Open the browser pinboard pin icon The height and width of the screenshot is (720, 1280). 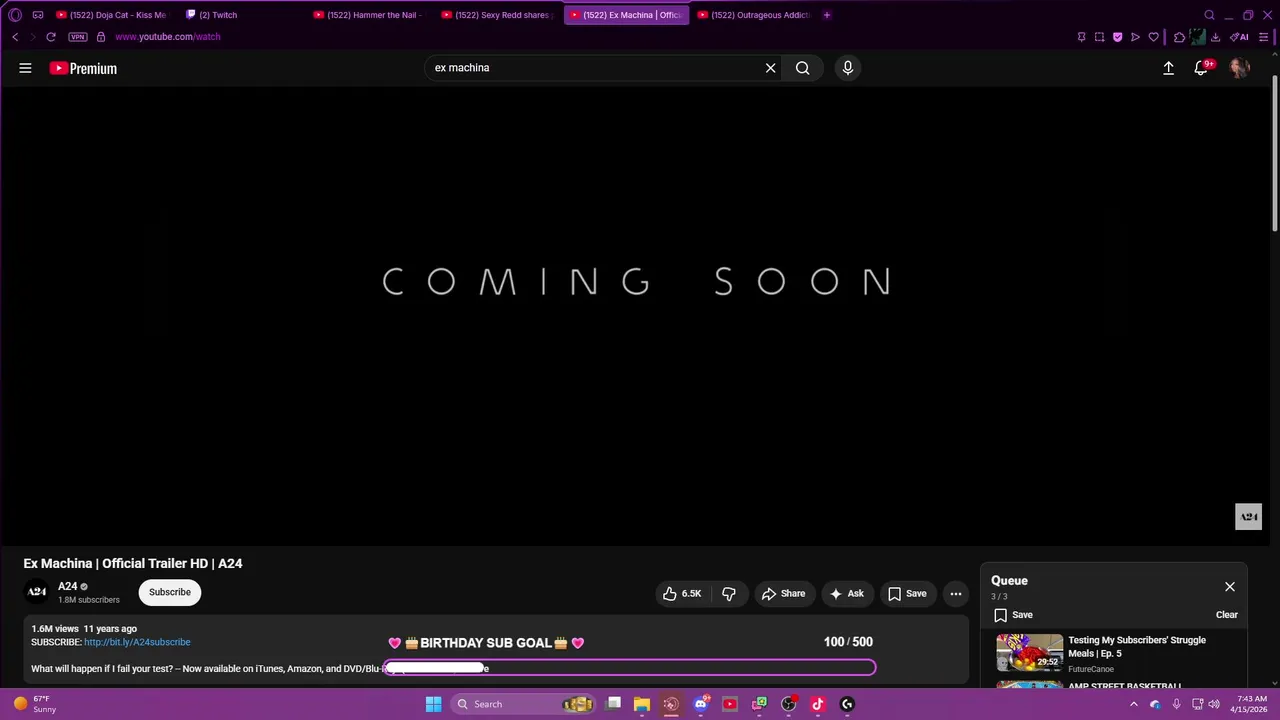[1081, 37]
